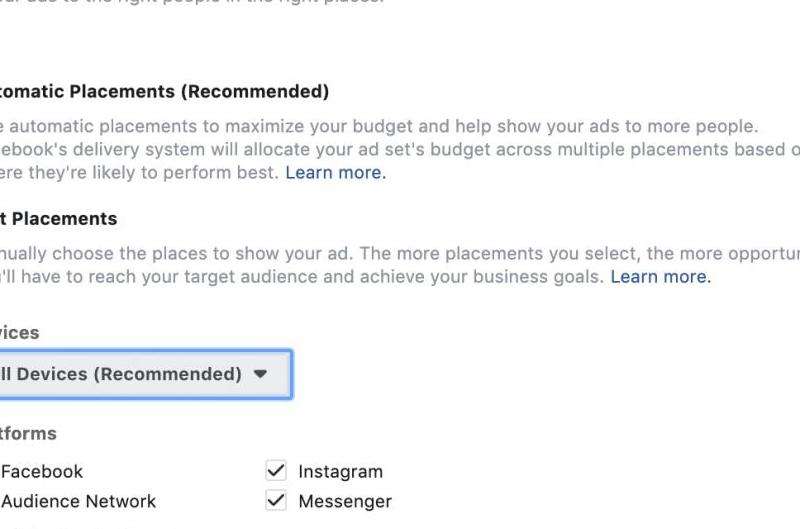Click the automatic placements description paragraph
The height and width of the screenshot is (529, 800).
point(380,127)
